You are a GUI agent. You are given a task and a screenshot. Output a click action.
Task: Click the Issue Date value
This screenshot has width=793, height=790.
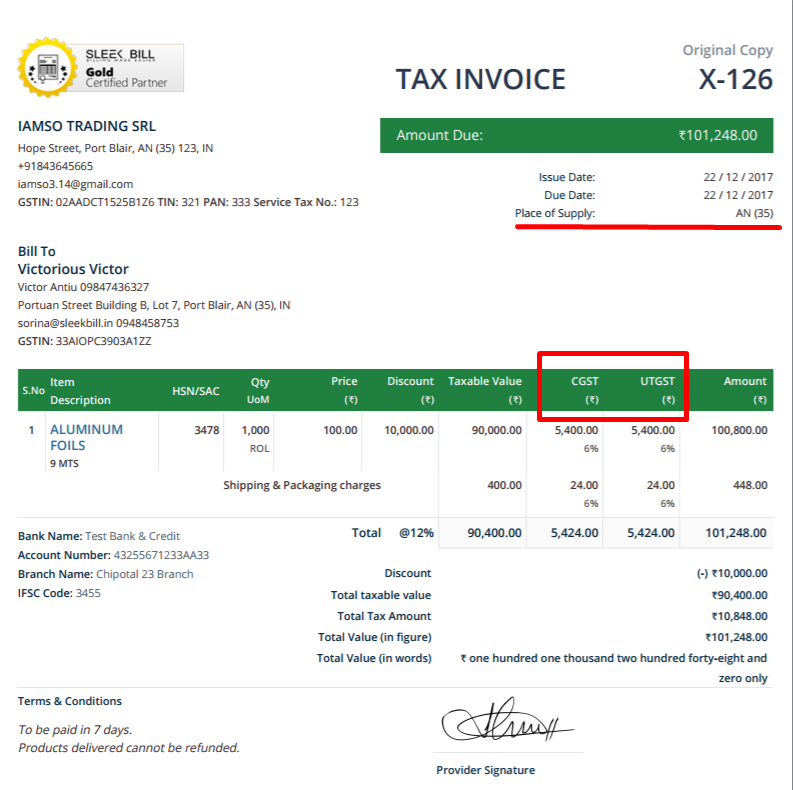click(738, 177)
